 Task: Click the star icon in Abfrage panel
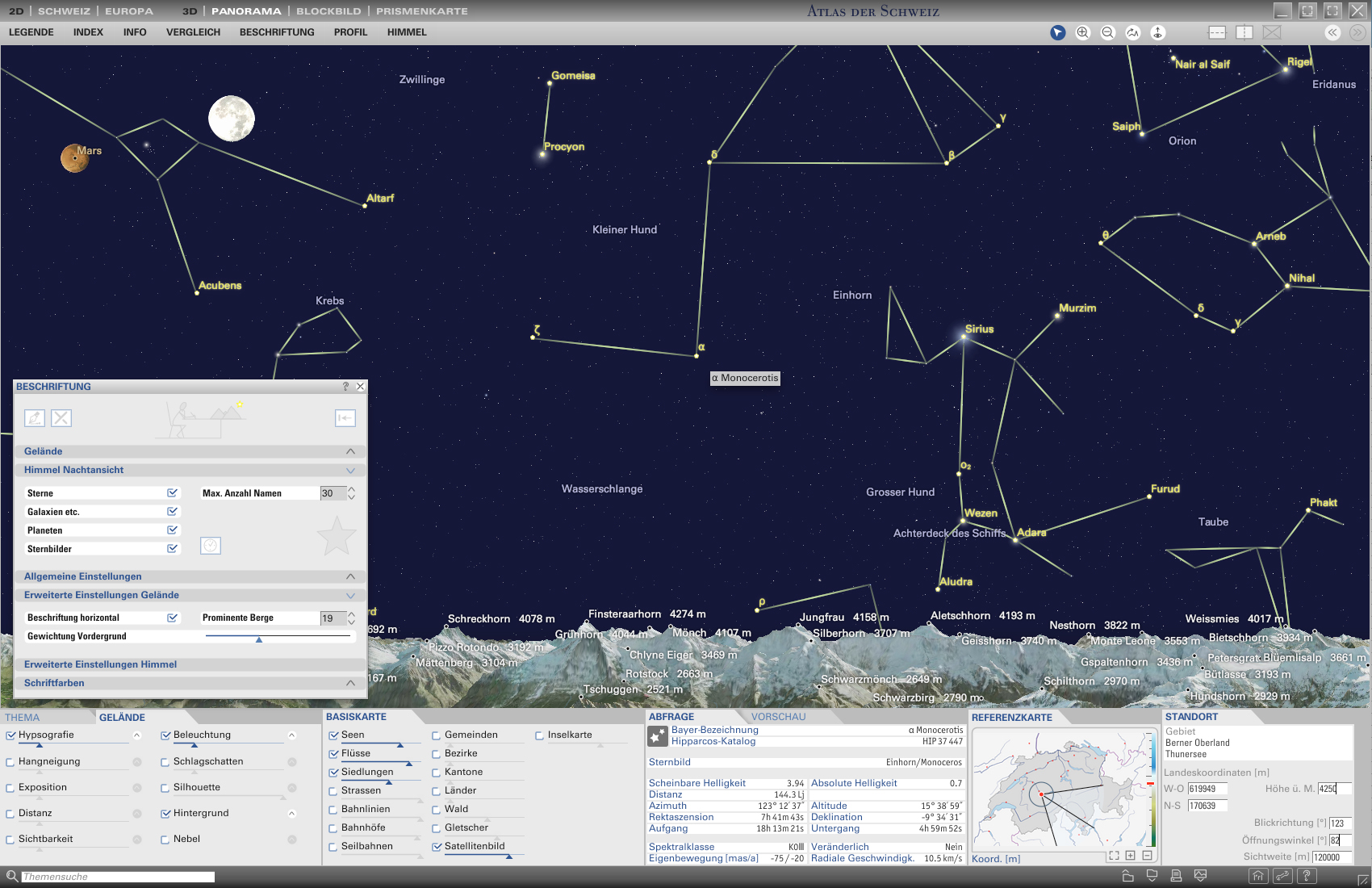coord(658,736)
